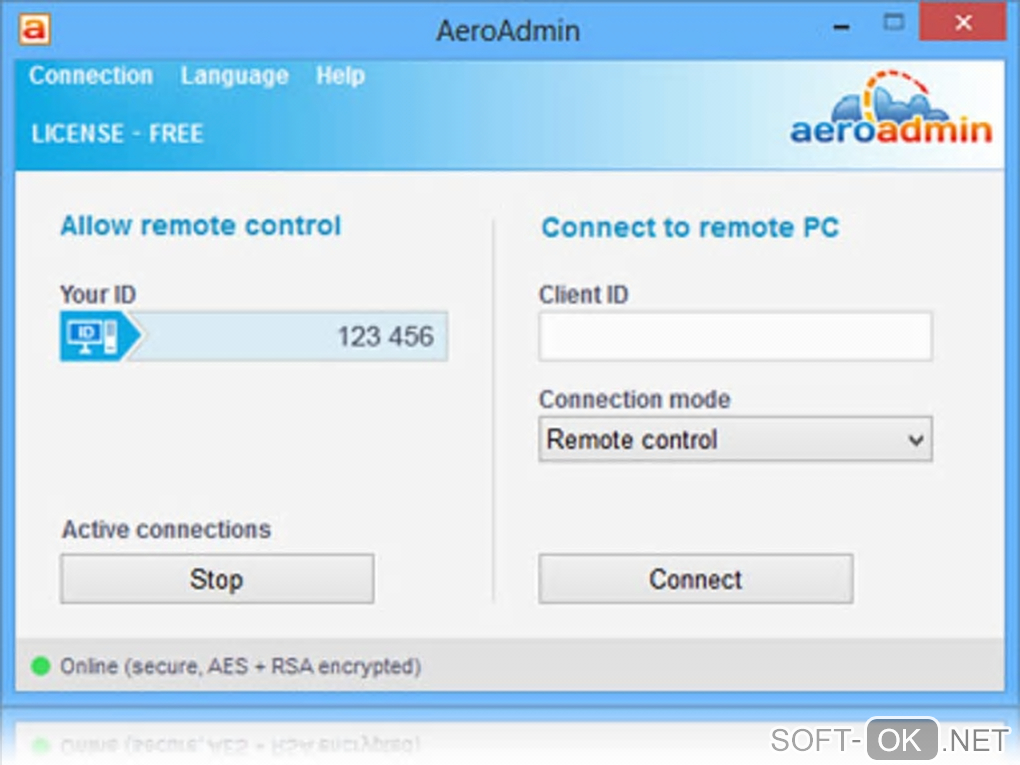This screenshot has width=1020, height=765.
Task: Focus the Client ID input field
Action: (x=735, y=336)
